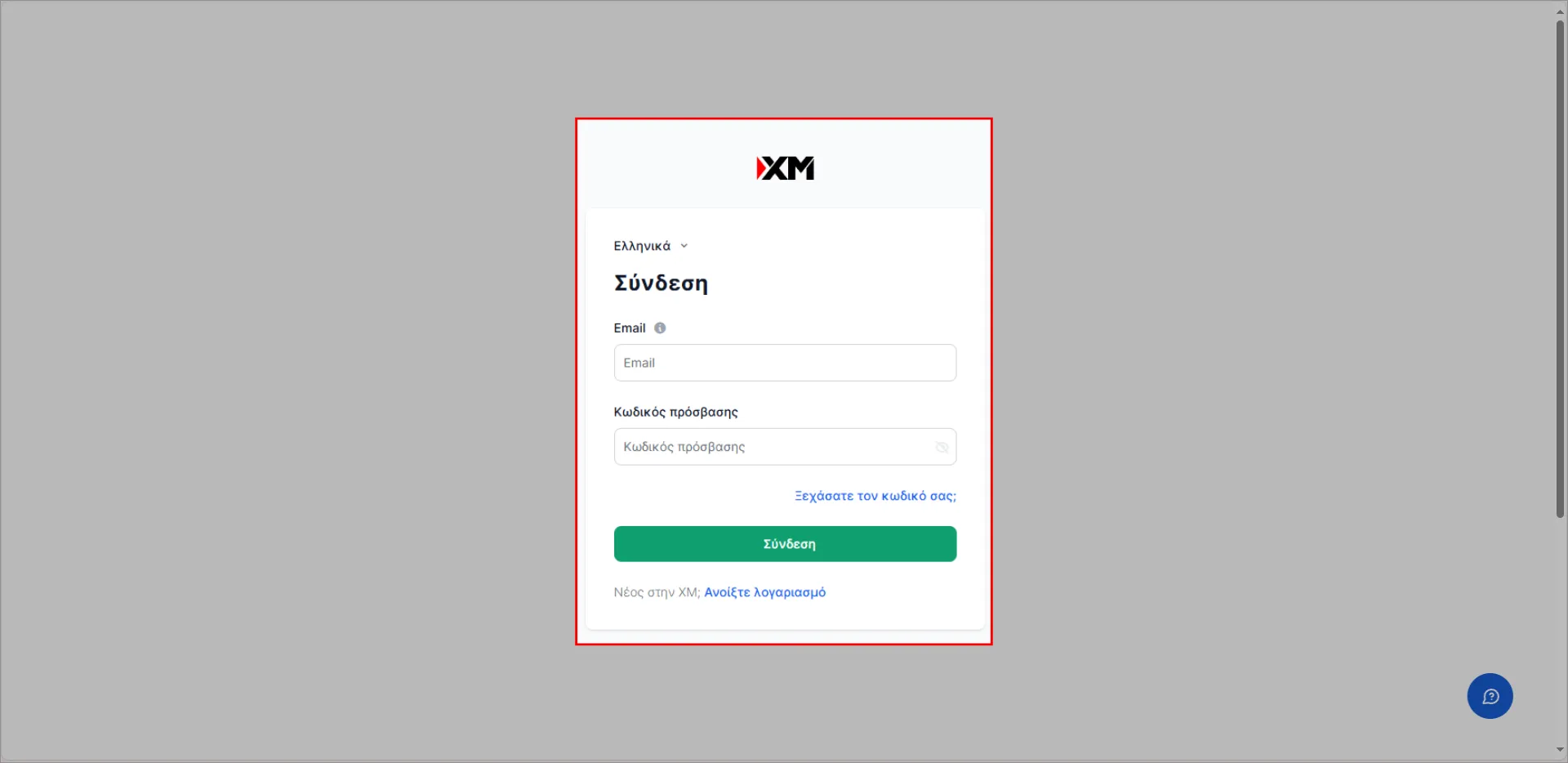Click the green Σύνδεση button
Screen dimensions: 1568x763
tap(785, 544)
